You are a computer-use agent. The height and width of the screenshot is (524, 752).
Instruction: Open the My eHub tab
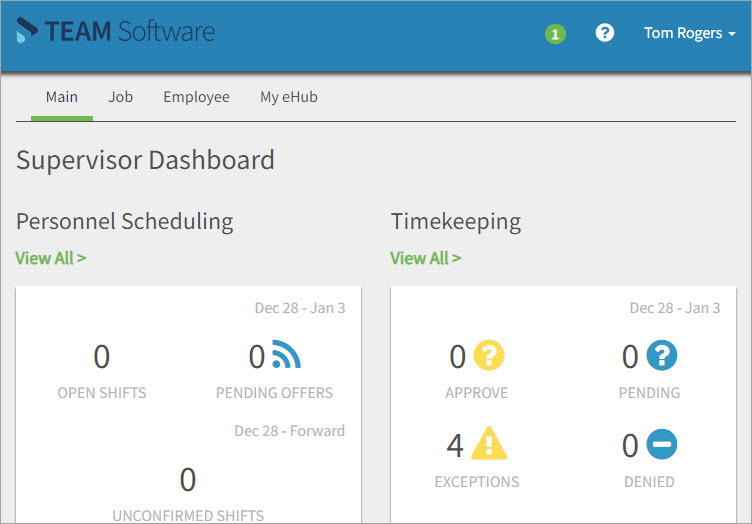pos(289,97)
